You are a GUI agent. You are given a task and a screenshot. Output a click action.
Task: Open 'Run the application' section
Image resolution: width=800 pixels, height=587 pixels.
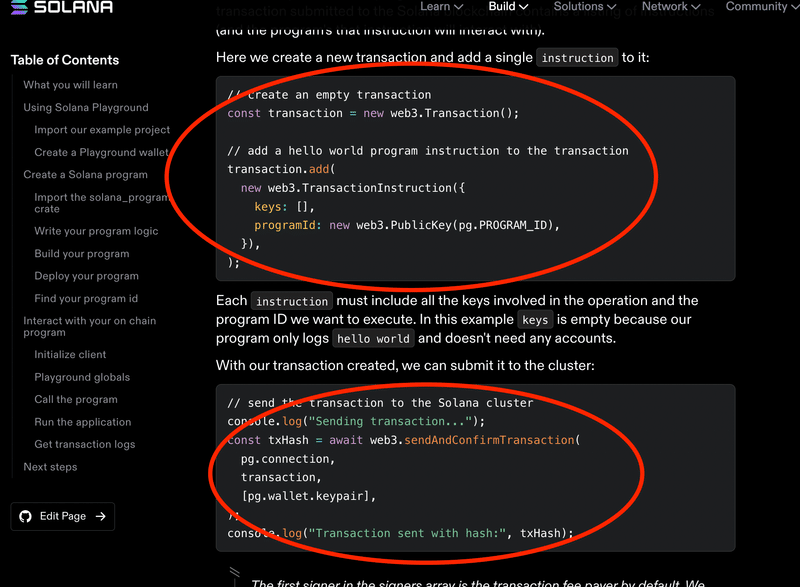[83, 422]
